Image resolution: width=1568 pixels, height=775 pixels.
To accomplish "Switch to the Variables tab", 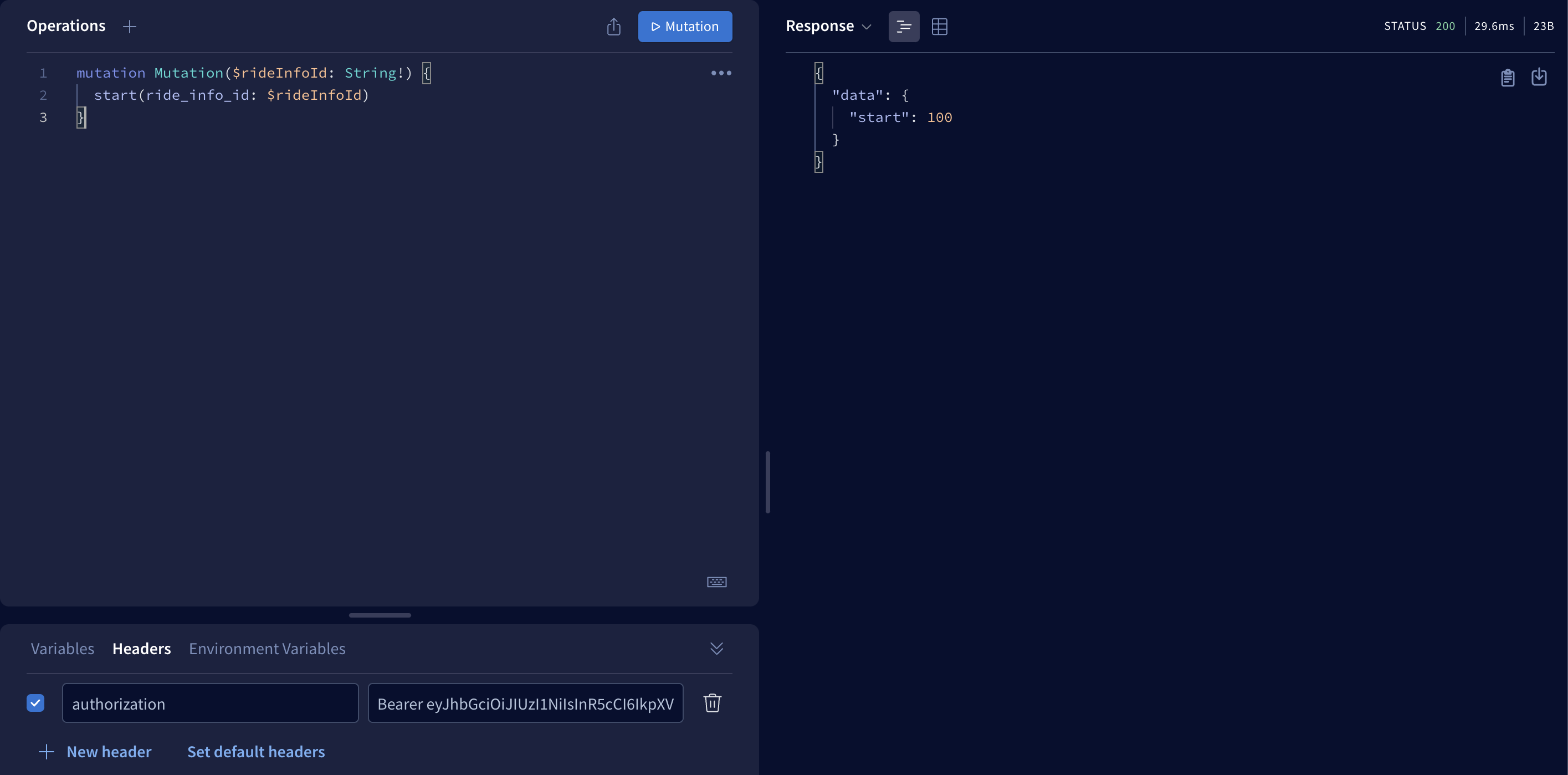I will pos(62,649).
